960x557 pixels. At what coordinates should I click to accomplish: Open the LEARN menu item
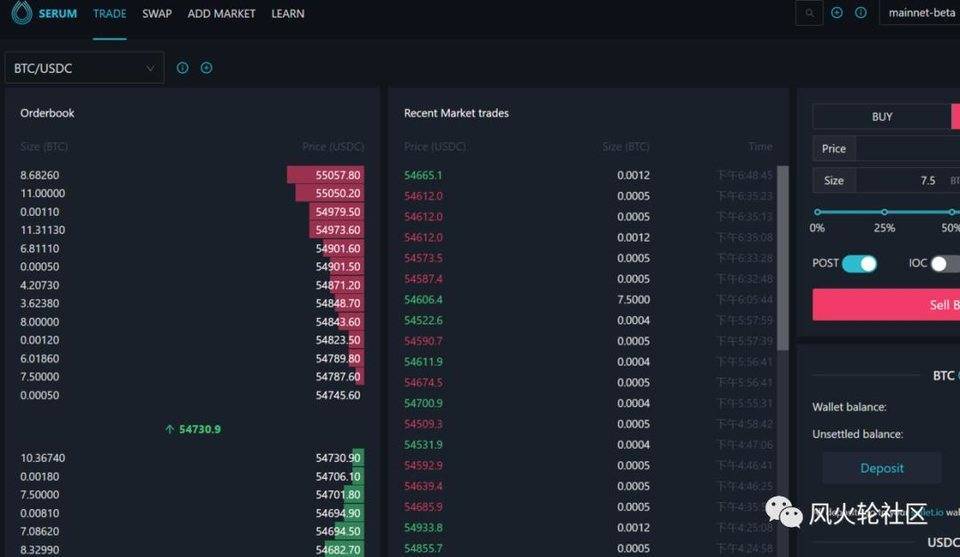[288, 14]
